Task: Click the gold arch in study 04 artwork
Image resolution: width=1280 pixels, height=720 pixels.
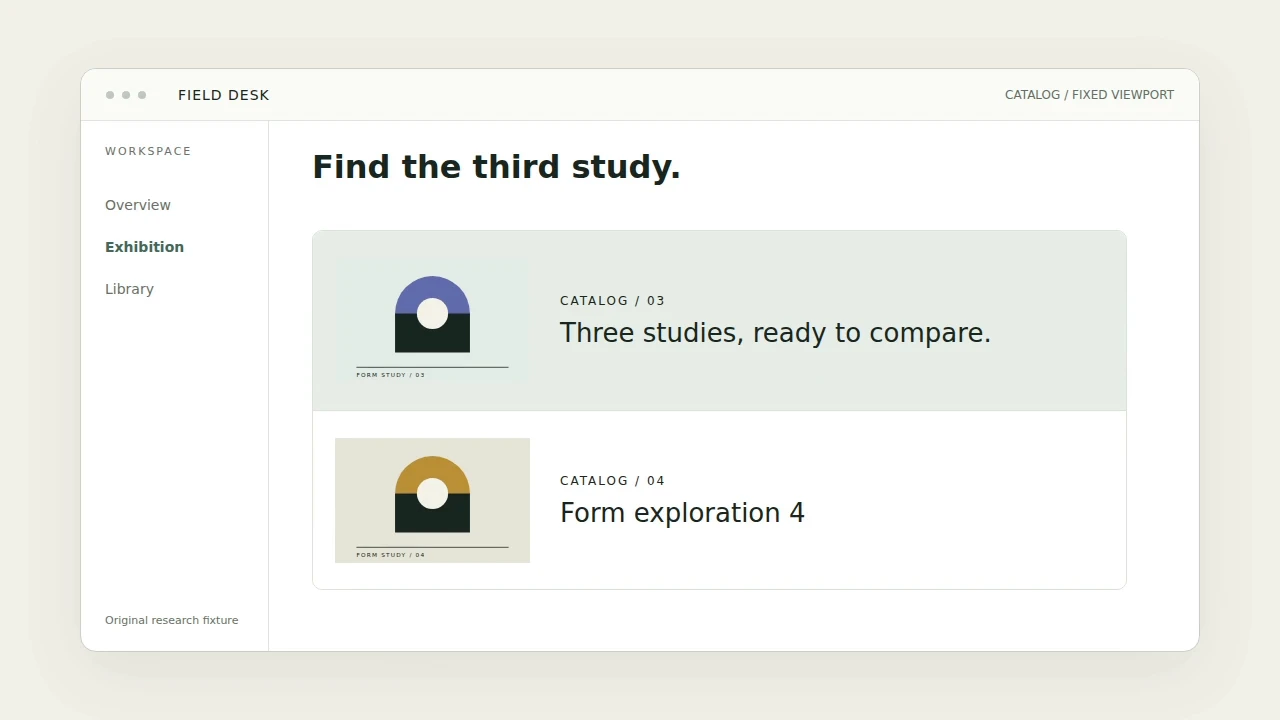Action: point(432,475)
